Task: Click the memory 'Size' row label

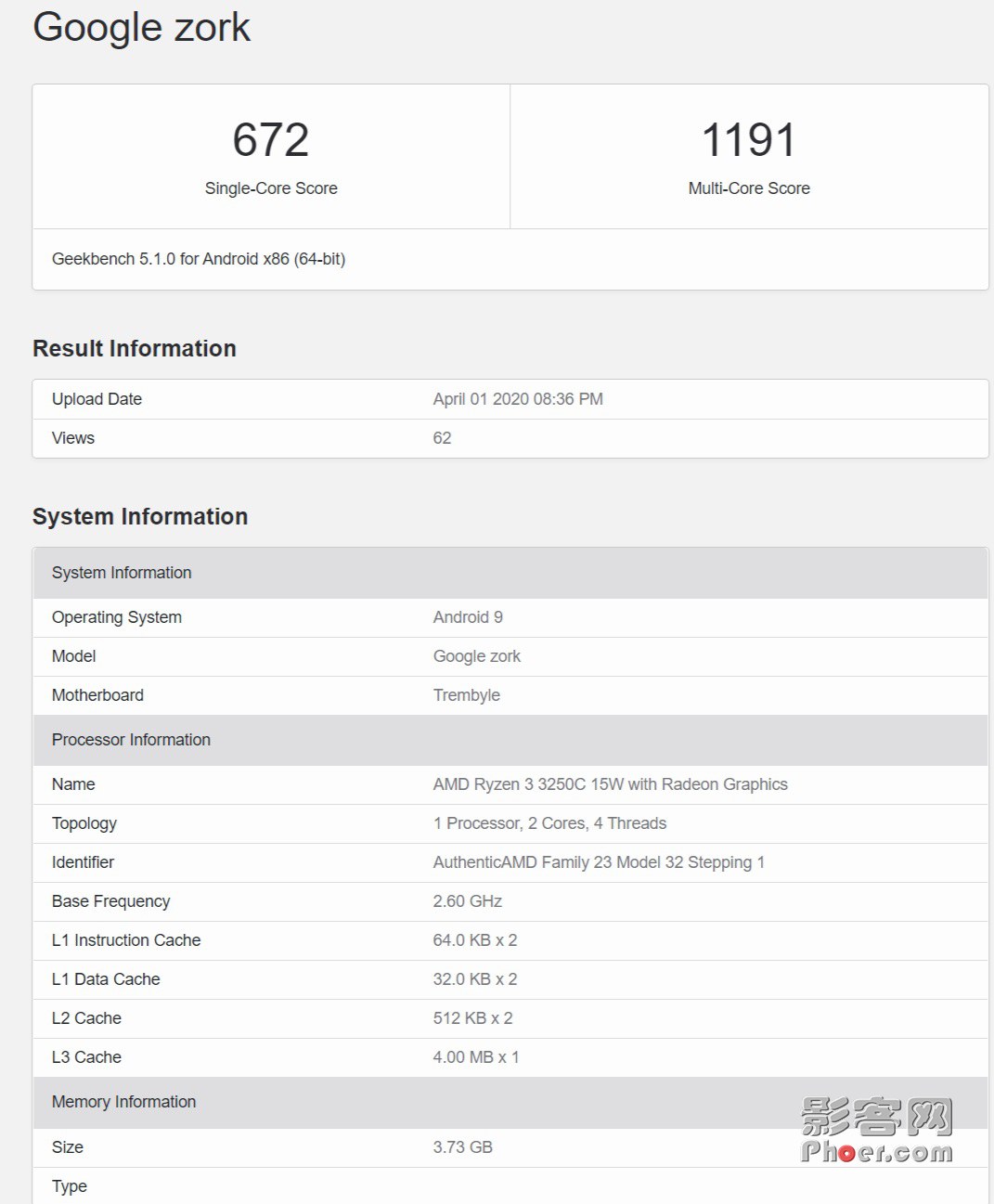Action: click(68, 1147)
